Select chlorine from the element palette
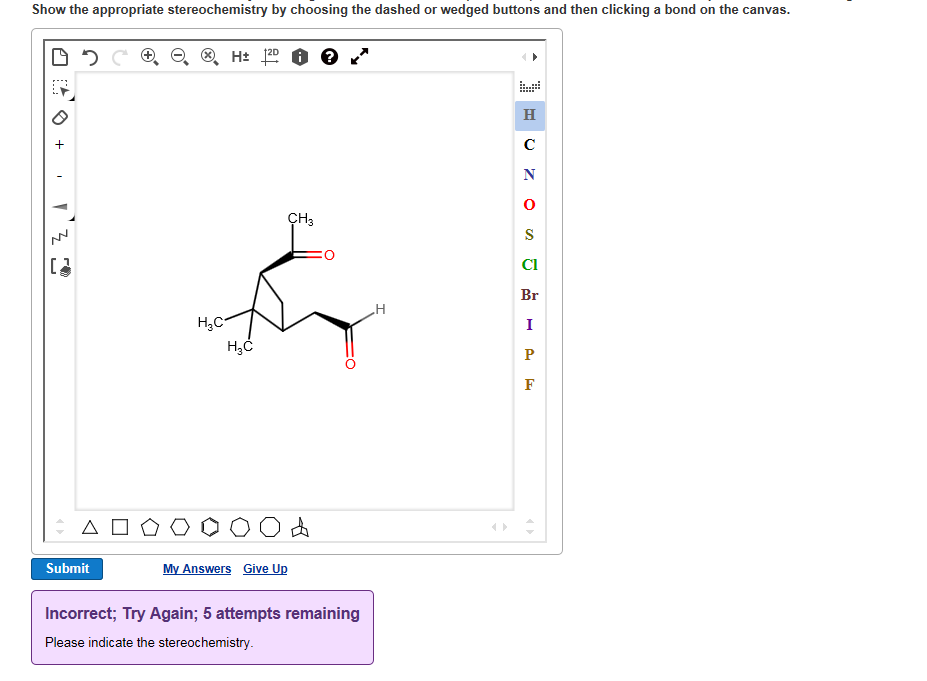 coord(529,265)
